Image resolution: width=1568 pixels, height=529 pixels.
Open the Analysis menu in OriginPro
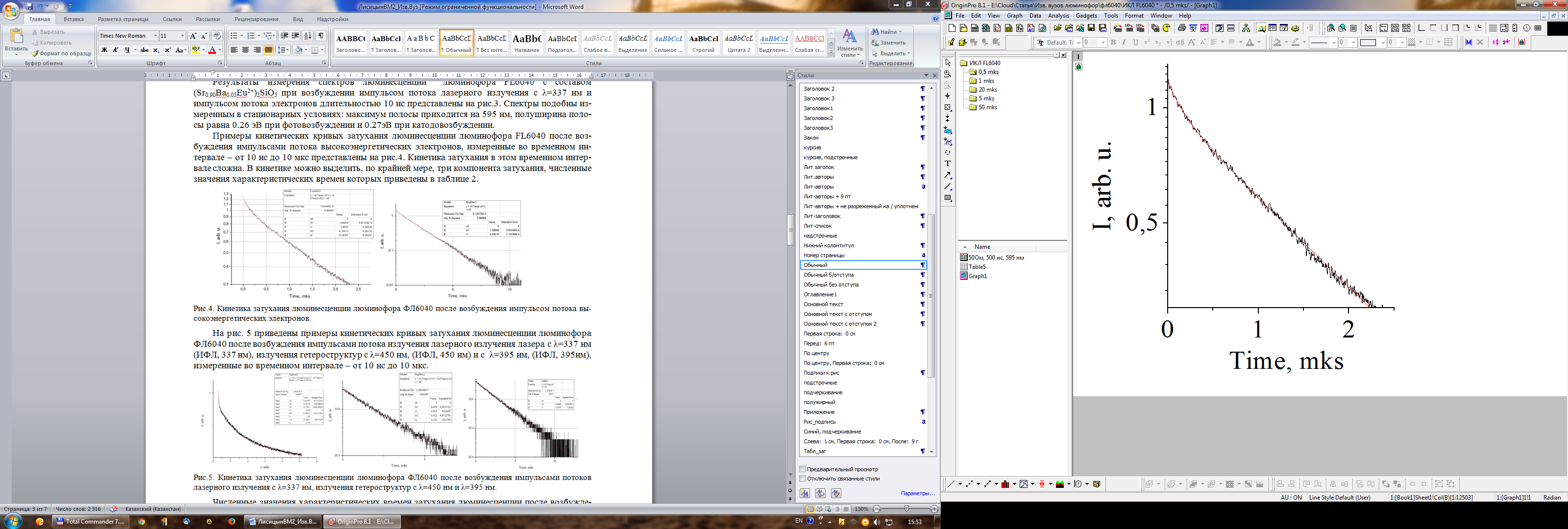[x=1058, y=16]
